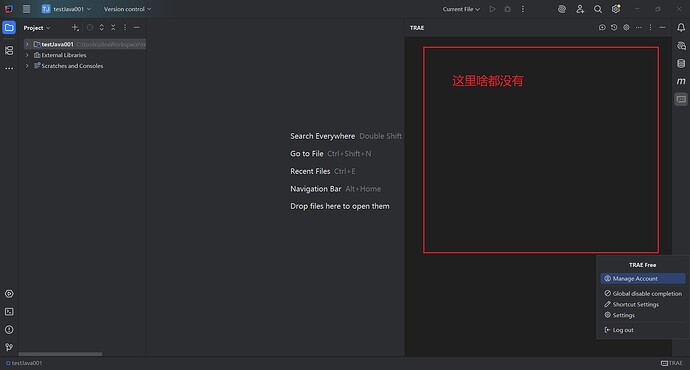Click the TRAE panel title tab

coord(417,28)
